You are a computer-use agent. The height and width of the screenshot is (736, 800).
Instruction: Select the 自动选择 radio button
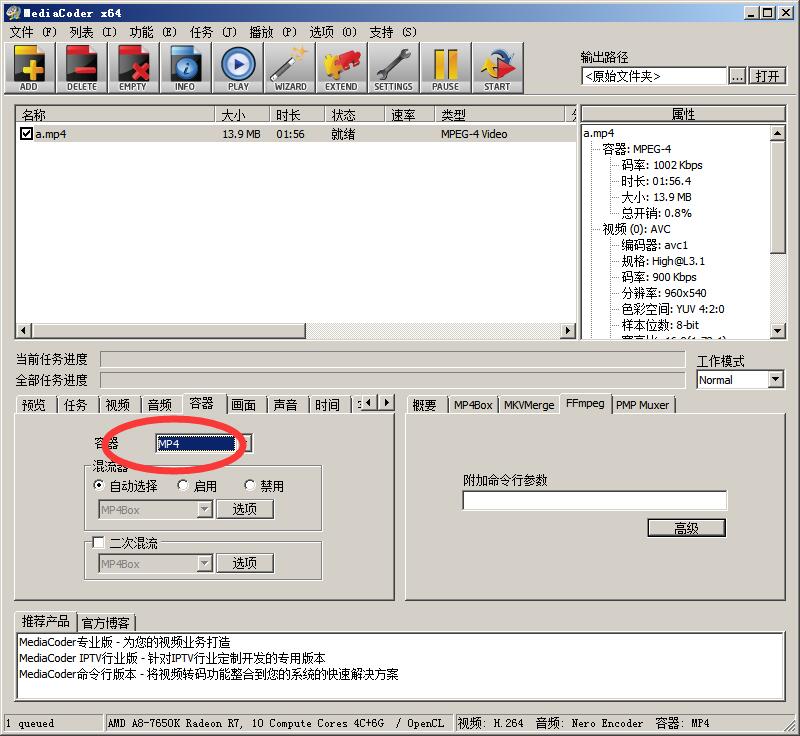99,485
